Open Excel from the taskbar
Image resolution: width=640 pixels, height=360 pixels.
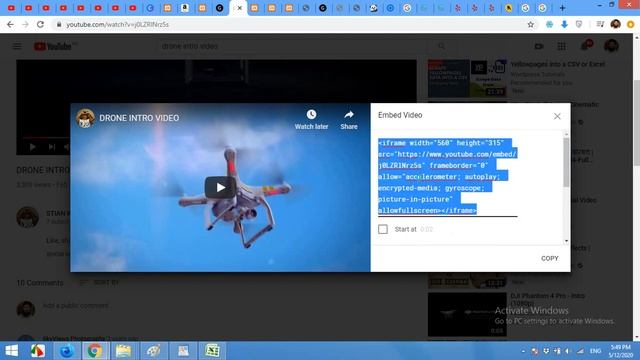coord(212,351)
